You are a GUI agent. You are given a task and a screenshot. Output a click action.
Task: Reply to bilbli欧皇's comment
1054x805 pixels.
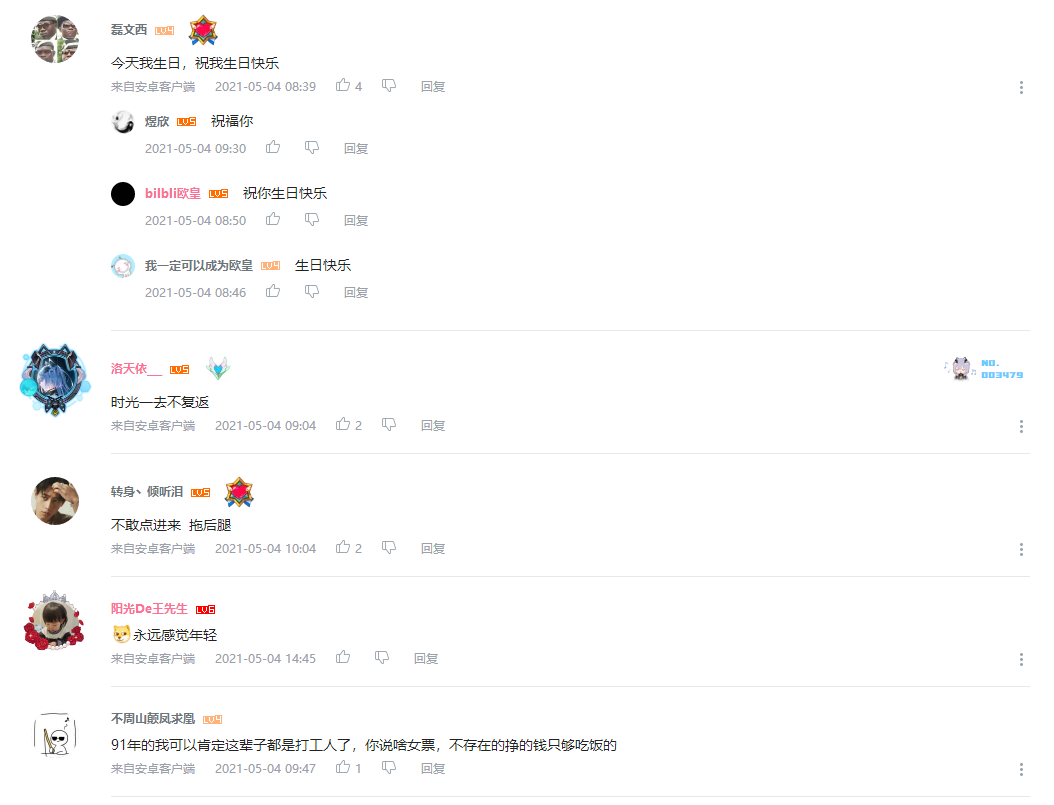356,220
